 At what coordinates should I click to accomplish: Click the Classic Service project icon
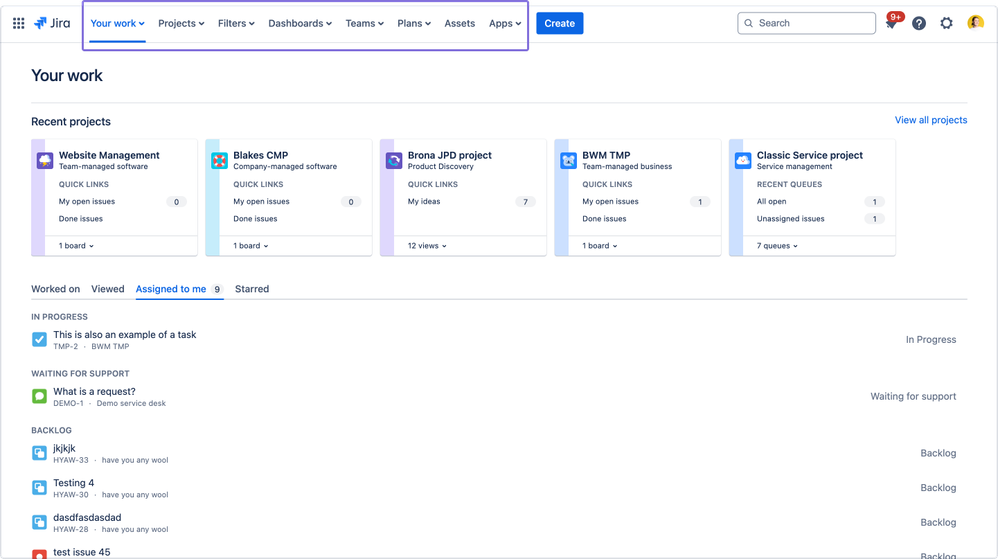click(x=742, y=160)
